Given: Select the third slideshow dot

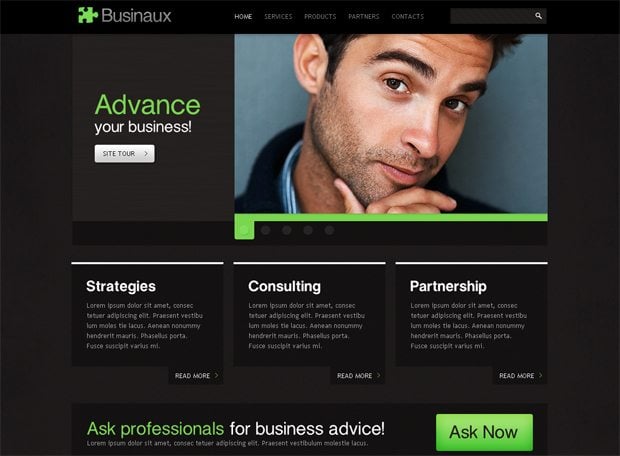Looking at the screenshot, I should 287,230.
